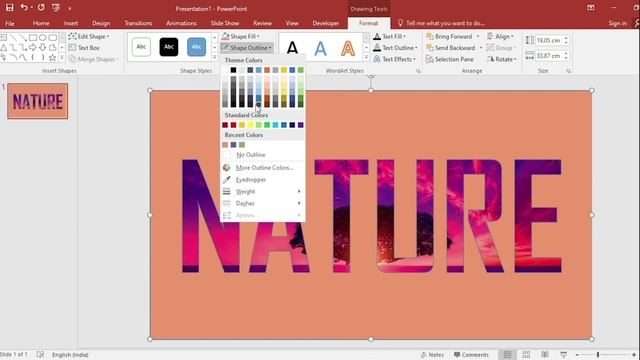Switch to Normal view in status bar
Image resolution: width=640 pixels, height=360 pixels.
(507, 355)
